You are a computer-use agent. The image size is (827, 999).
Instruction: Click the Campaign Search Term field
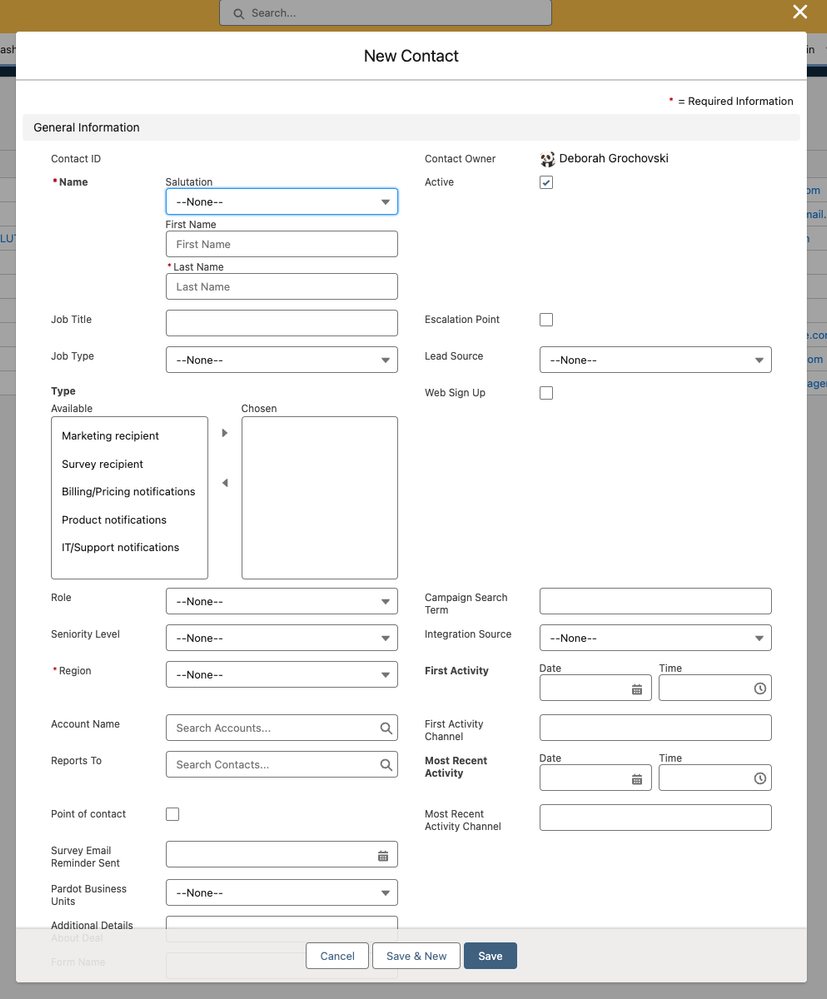[655, 601]
